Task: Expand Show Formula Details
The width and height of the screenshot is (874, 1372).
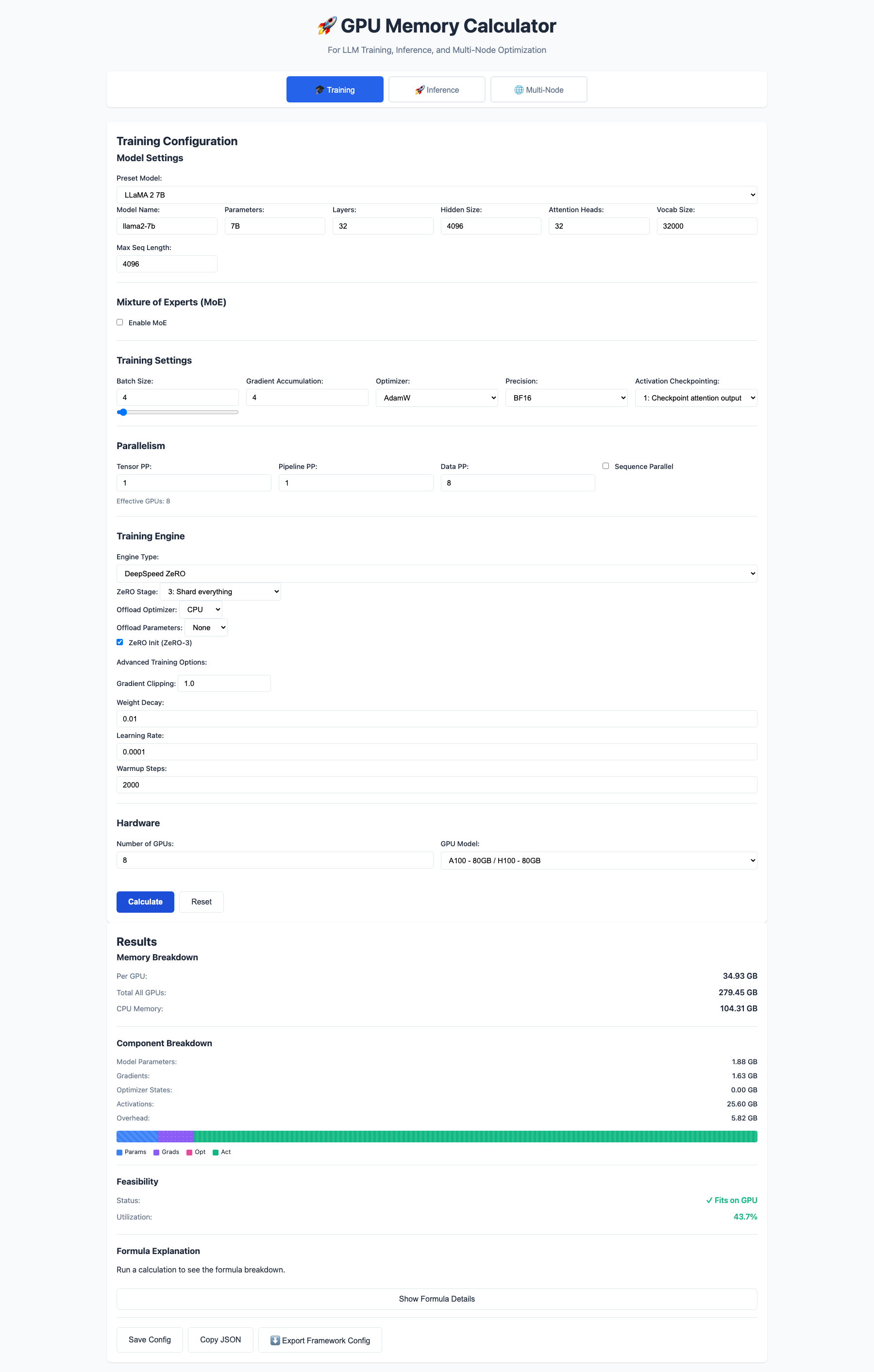Action: point(437,1299)
